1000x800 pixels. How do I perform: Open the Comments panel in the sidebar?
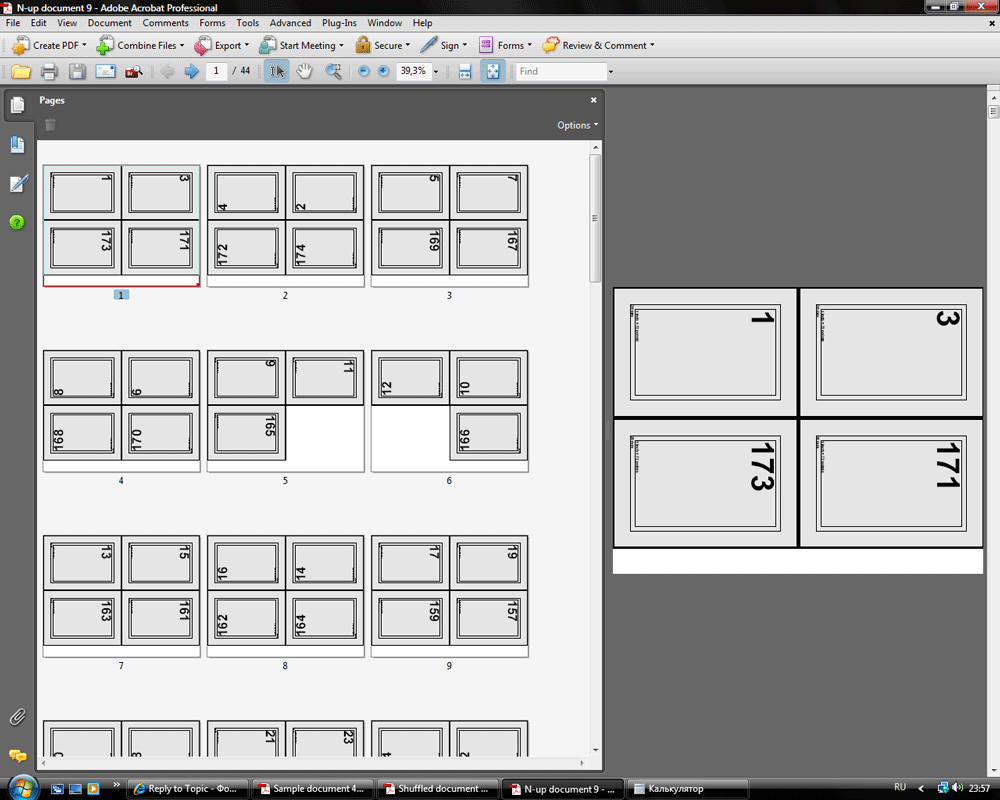coord(17,755)
